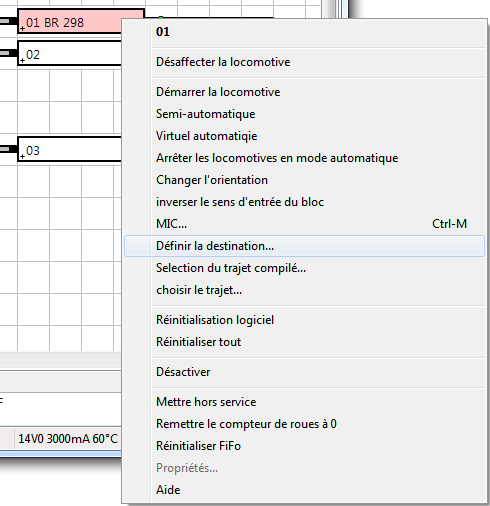Choose Démarrer la locomotive

[x=304, y=92]
